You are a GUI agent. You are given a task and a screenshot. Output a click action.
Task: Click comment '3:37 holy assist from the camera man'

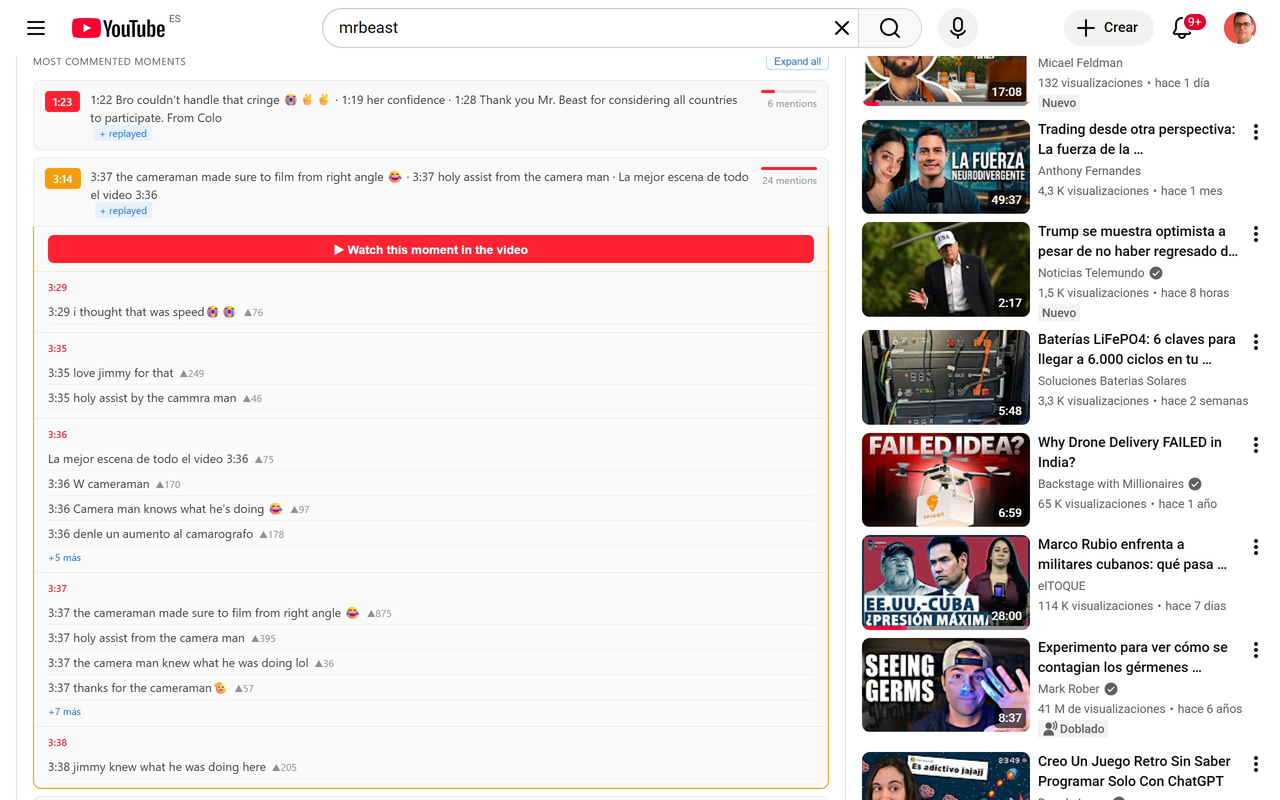[x=146, y=638]
